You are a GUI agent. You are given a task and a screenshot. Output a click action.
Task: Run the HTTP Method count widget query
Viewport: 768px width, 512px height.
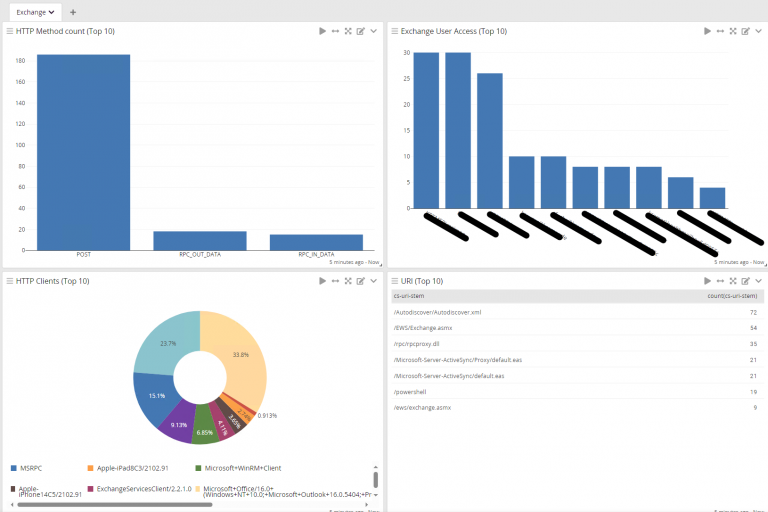coord(322,31)
